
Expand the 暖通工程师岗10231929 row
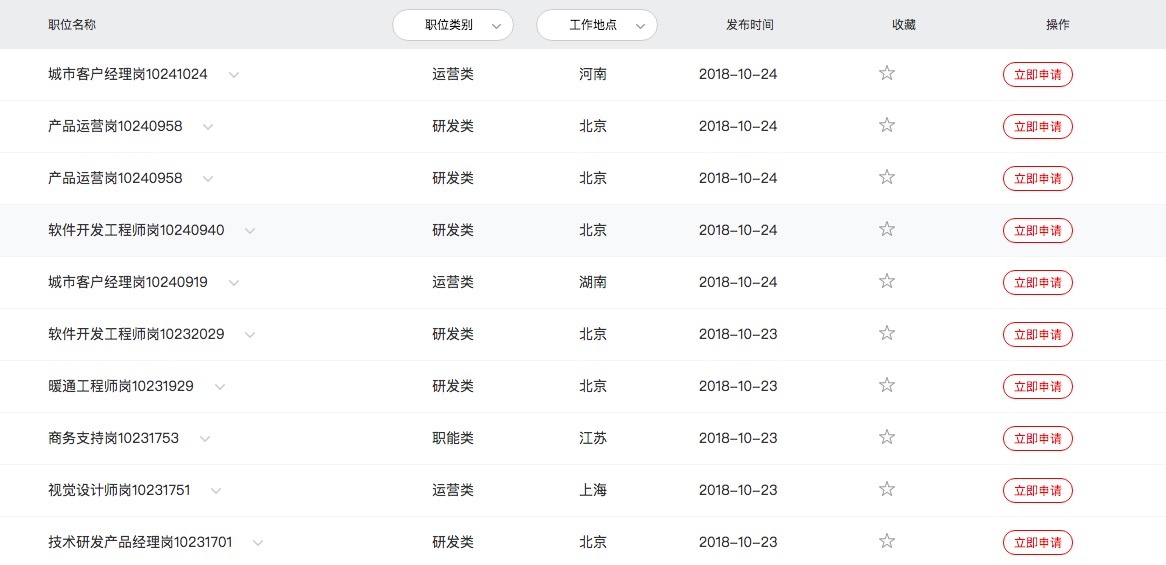(220, 387)
